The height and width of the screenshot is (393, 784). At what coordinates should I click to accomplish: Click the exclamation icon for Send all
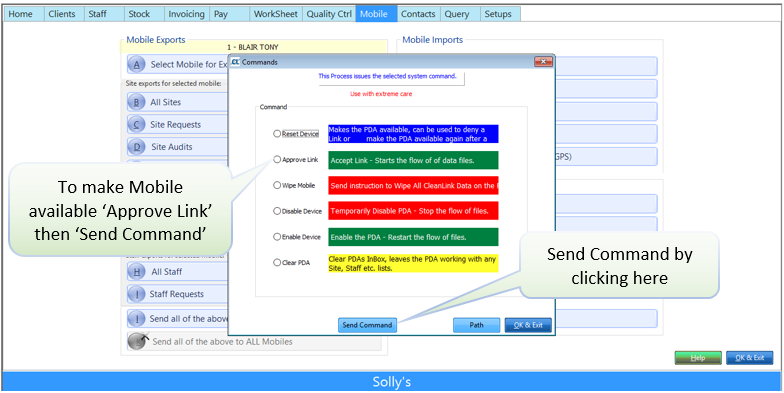[x=136, y=318]
